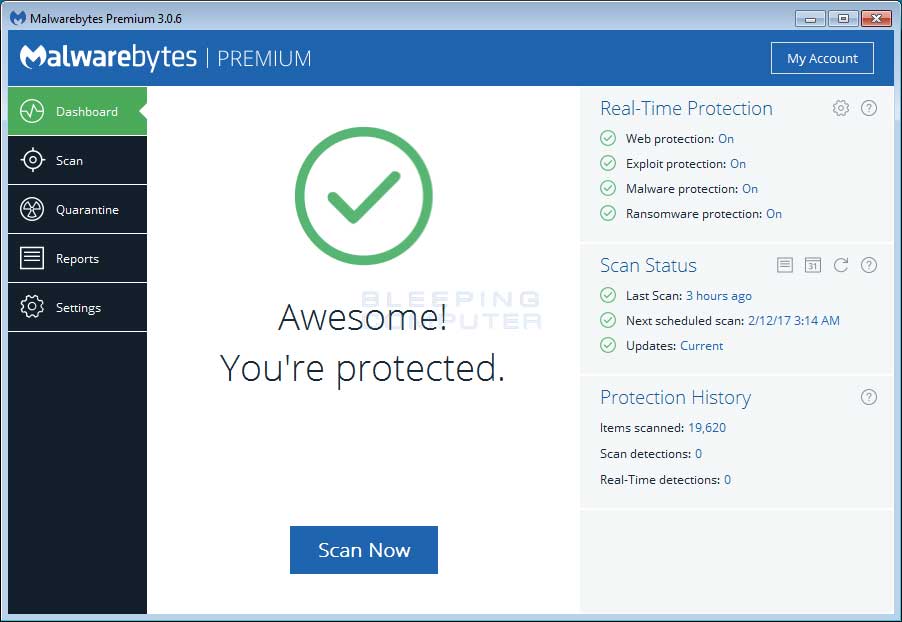Open Real-Time Protection settings gear

pos(841,108)
